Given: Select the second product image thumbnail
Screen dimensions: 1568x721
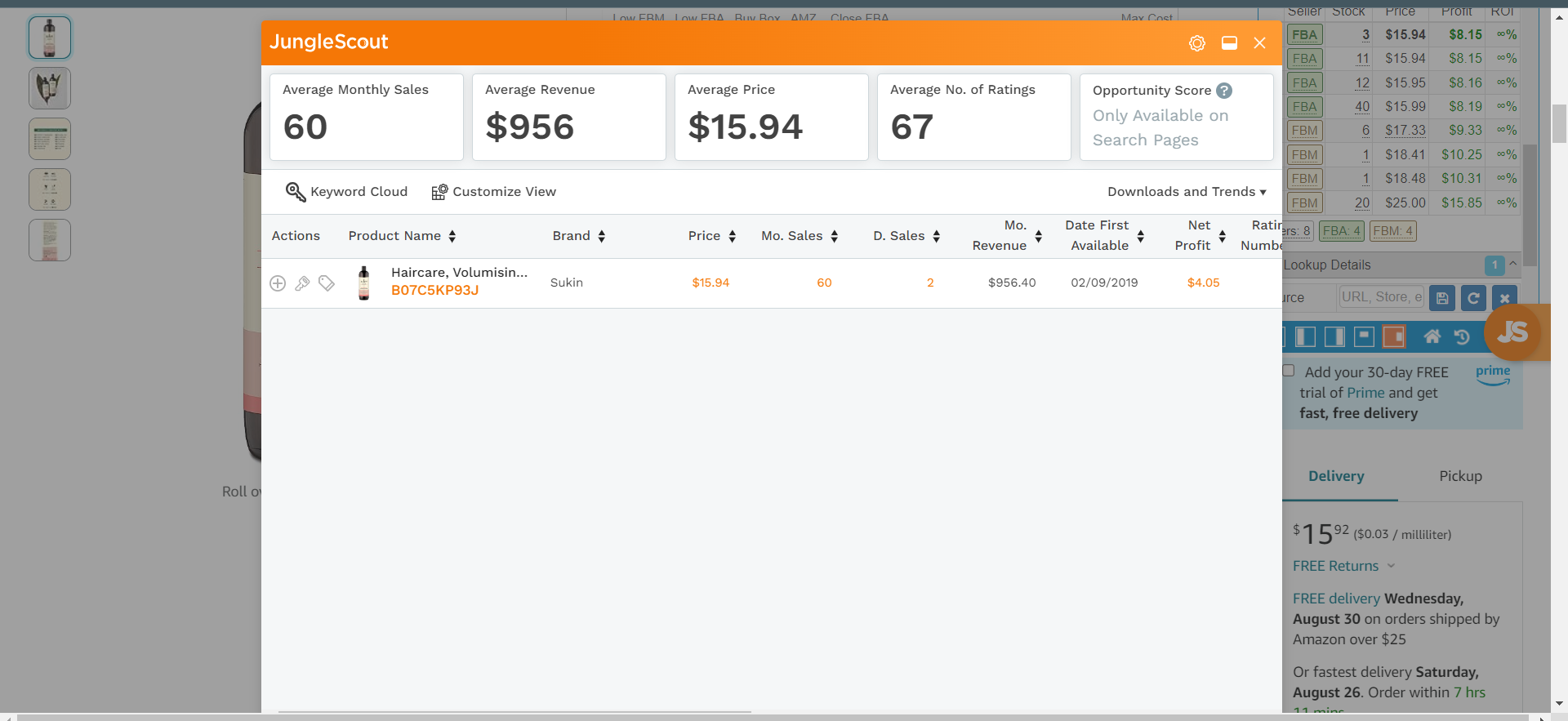Looking at the screenshot, I should (50, 88).
